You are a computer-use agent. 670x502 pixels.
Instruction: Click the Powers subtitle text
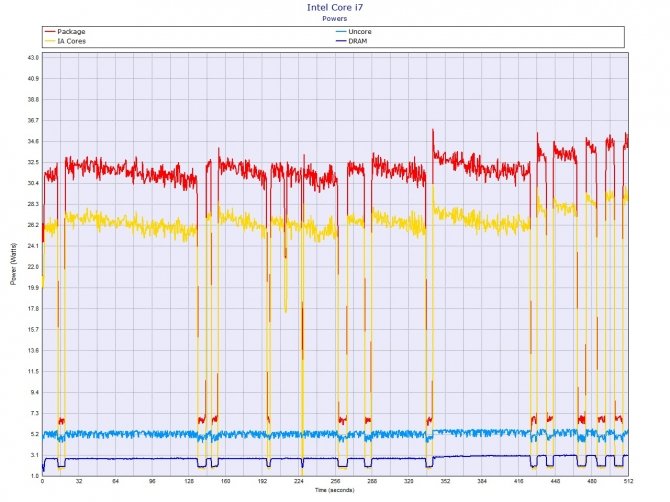click(335, 18)
